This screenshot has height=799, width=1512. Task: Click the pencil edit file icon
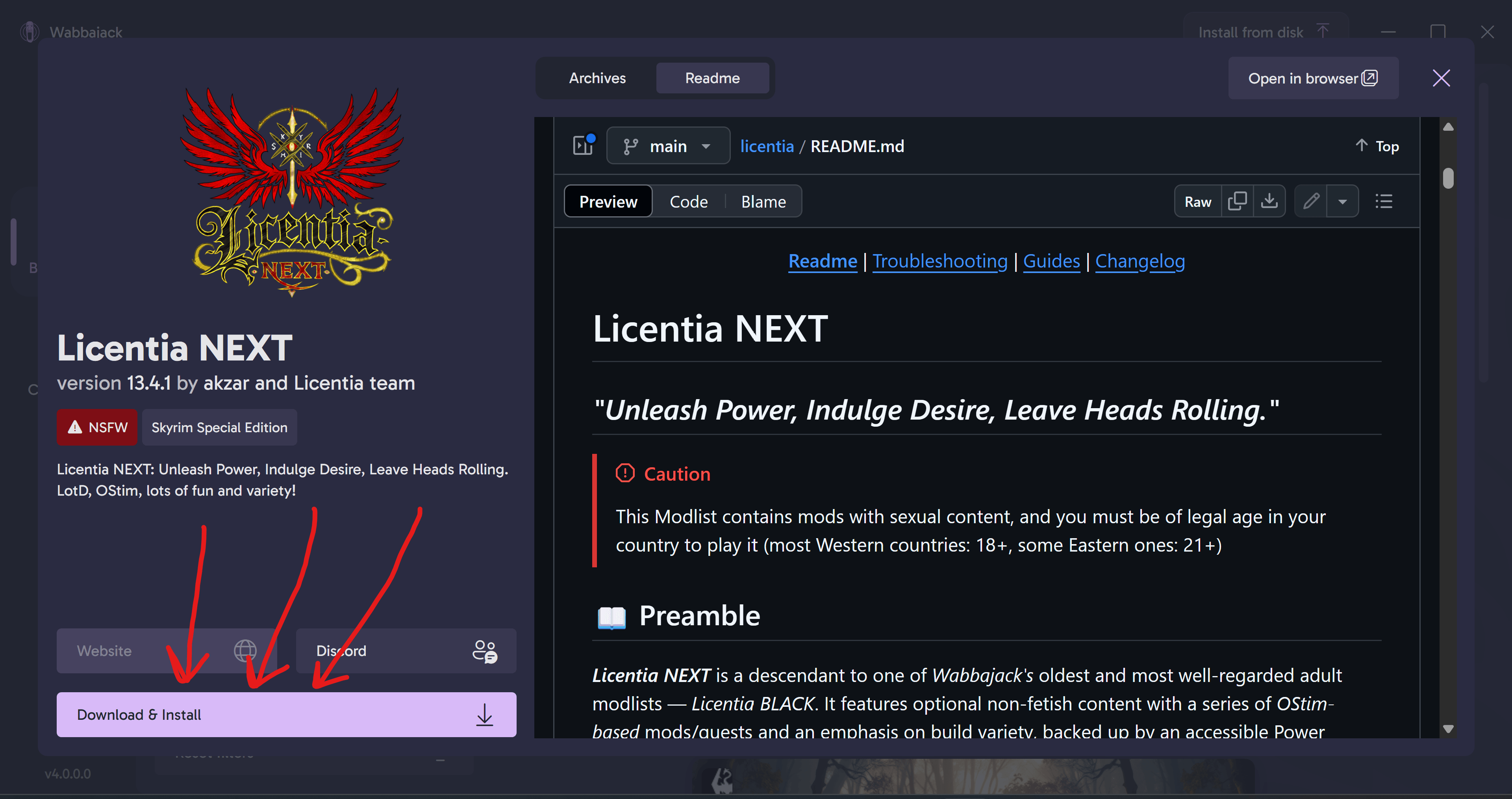click(1311, 201)
